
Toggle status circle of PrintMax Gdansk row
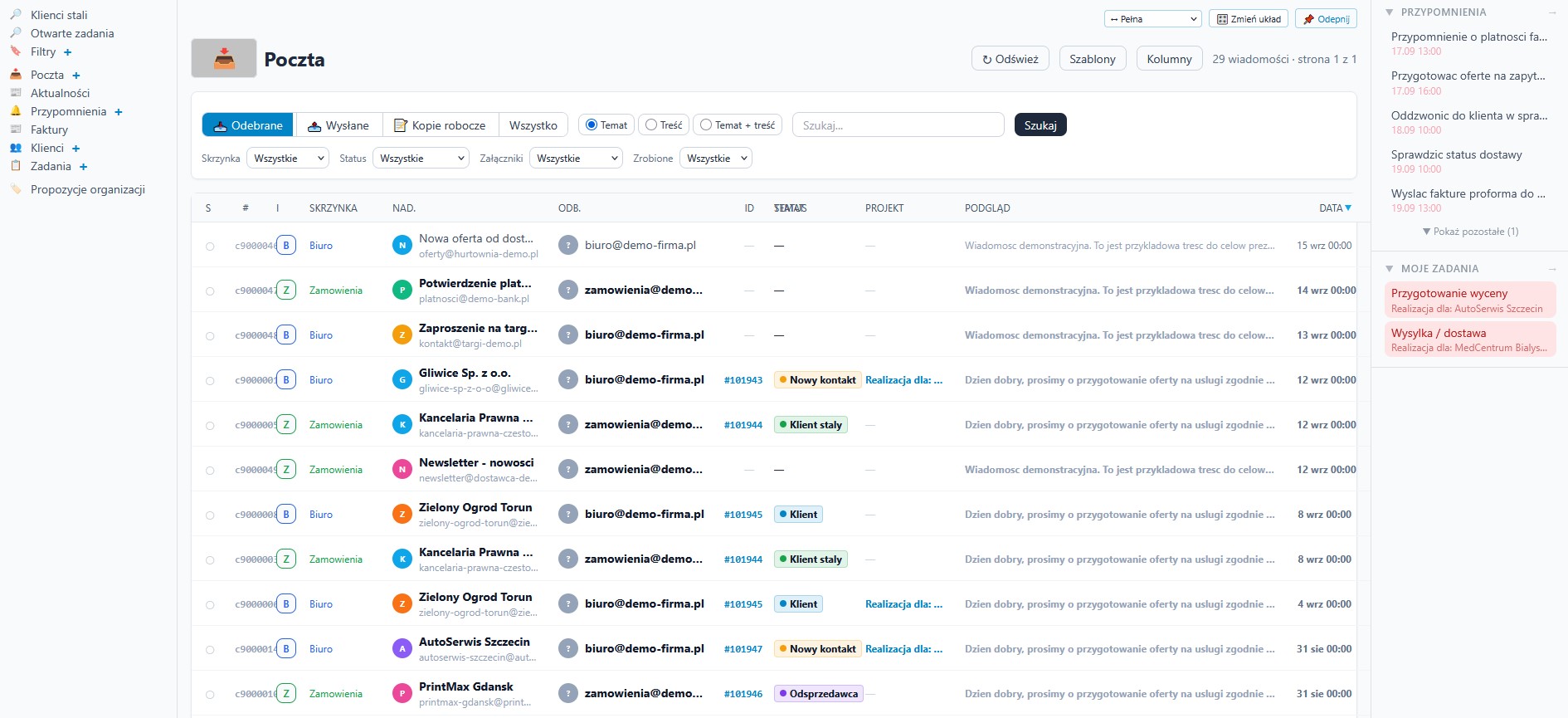click(x=210, y=695)
